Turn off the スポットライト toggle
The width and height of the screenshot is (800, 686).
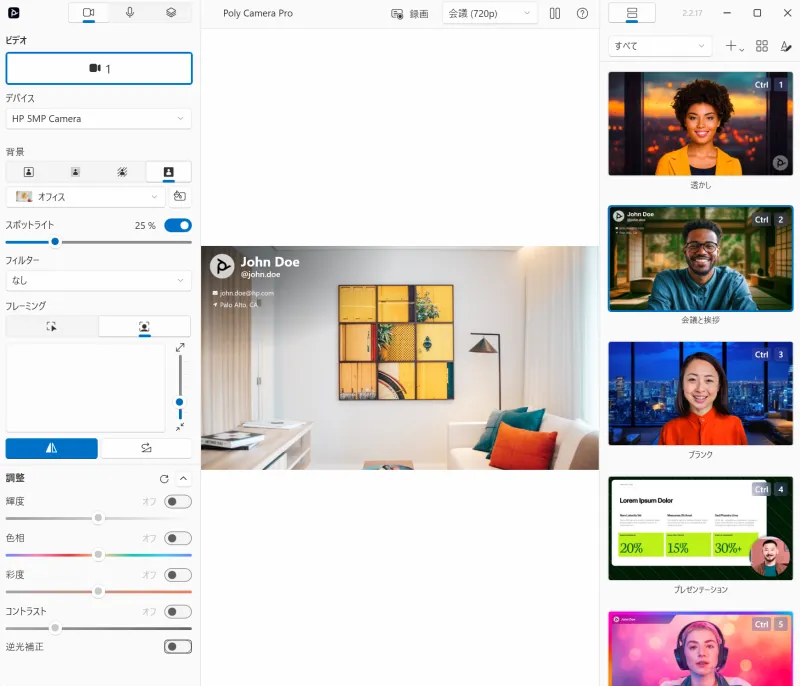[x=178, y=225]
